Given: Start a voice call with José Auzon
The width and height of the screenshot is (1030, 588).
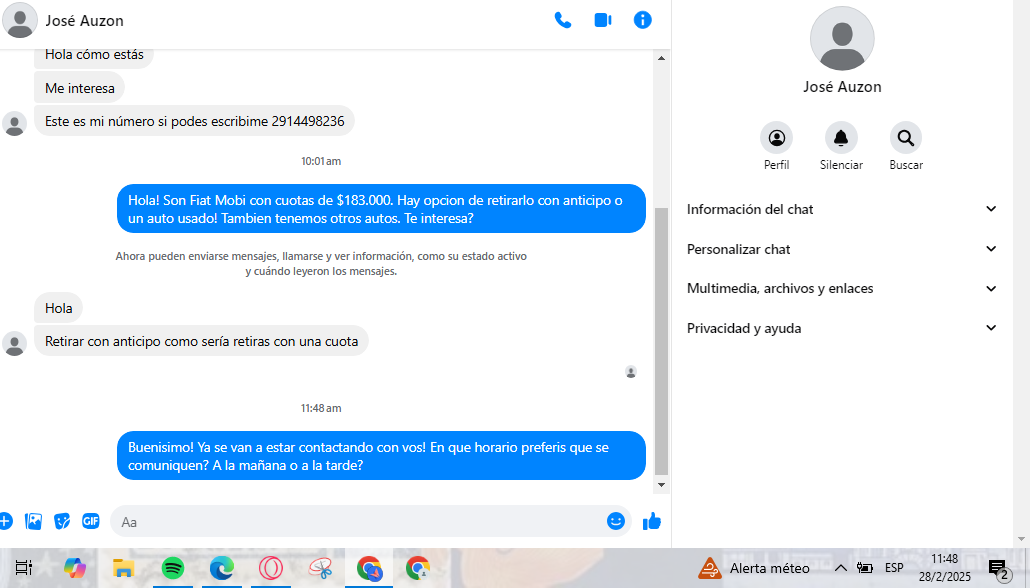Looking at the screenshot, I should (x=562, y=20).
